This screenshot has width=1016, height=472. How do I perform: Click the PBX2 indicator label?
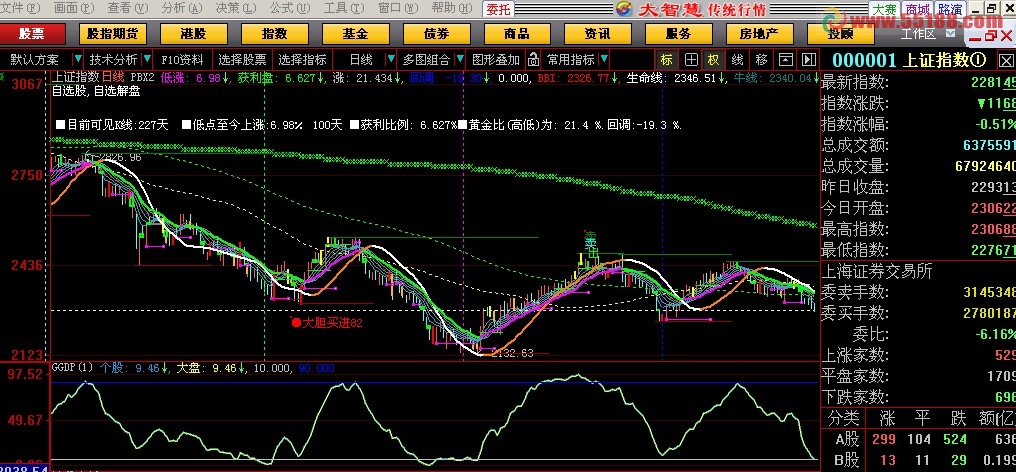click(142, 78)
